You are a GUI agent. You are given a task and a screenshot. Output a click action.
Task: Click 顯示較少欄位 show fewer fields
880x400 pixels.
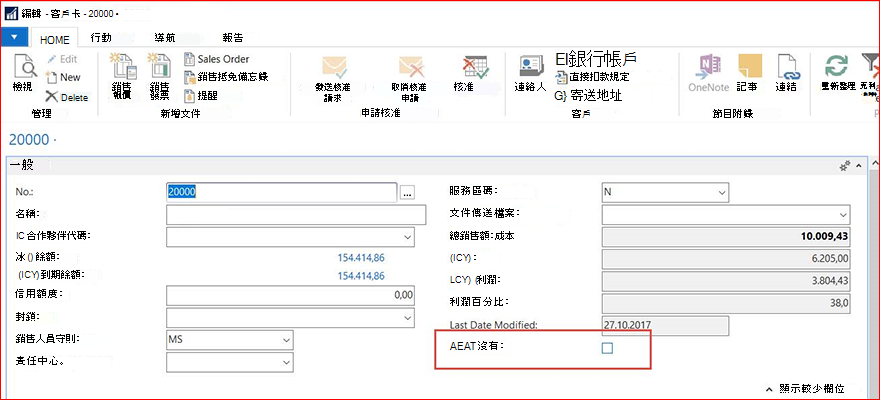point(805,389)
